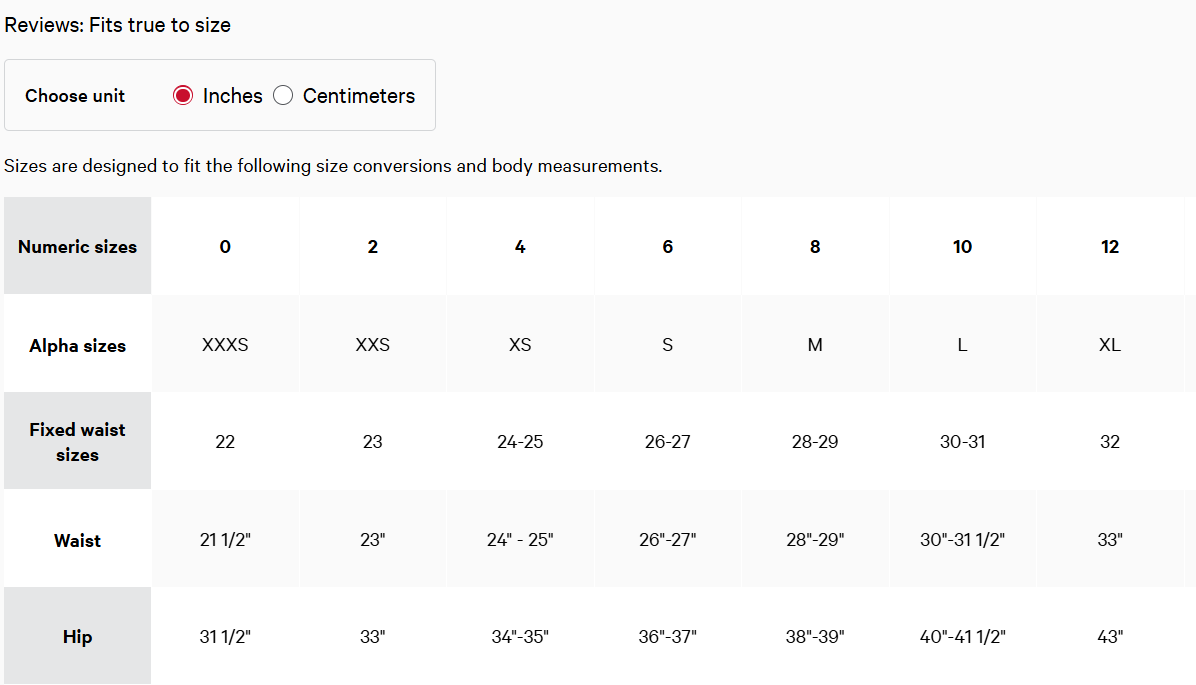Click numeric size 6 column header

click(667, 246)
